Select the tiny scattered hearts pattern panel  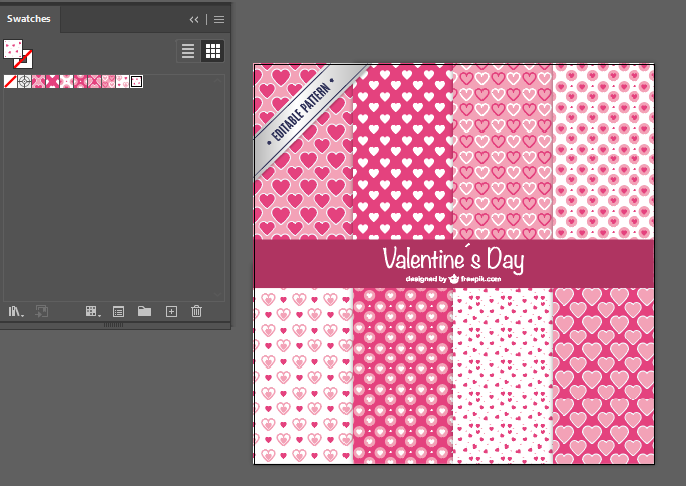[503, 375]
